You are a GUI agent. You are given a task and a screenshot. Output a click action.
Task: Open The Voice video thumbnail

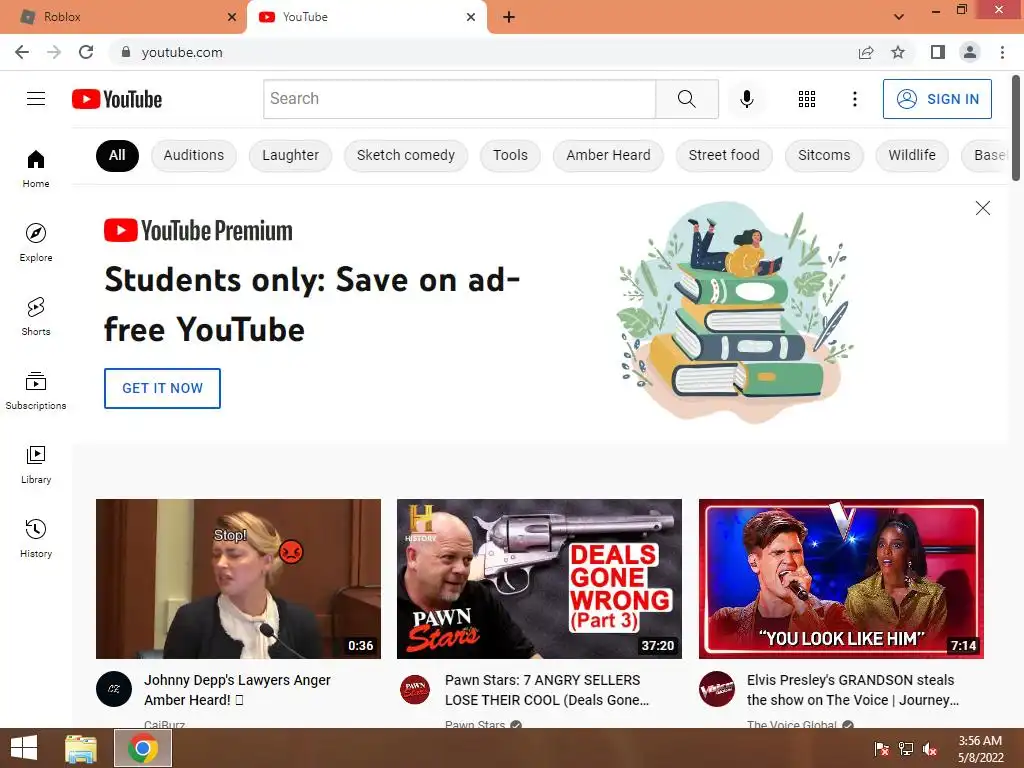[841, 579]
